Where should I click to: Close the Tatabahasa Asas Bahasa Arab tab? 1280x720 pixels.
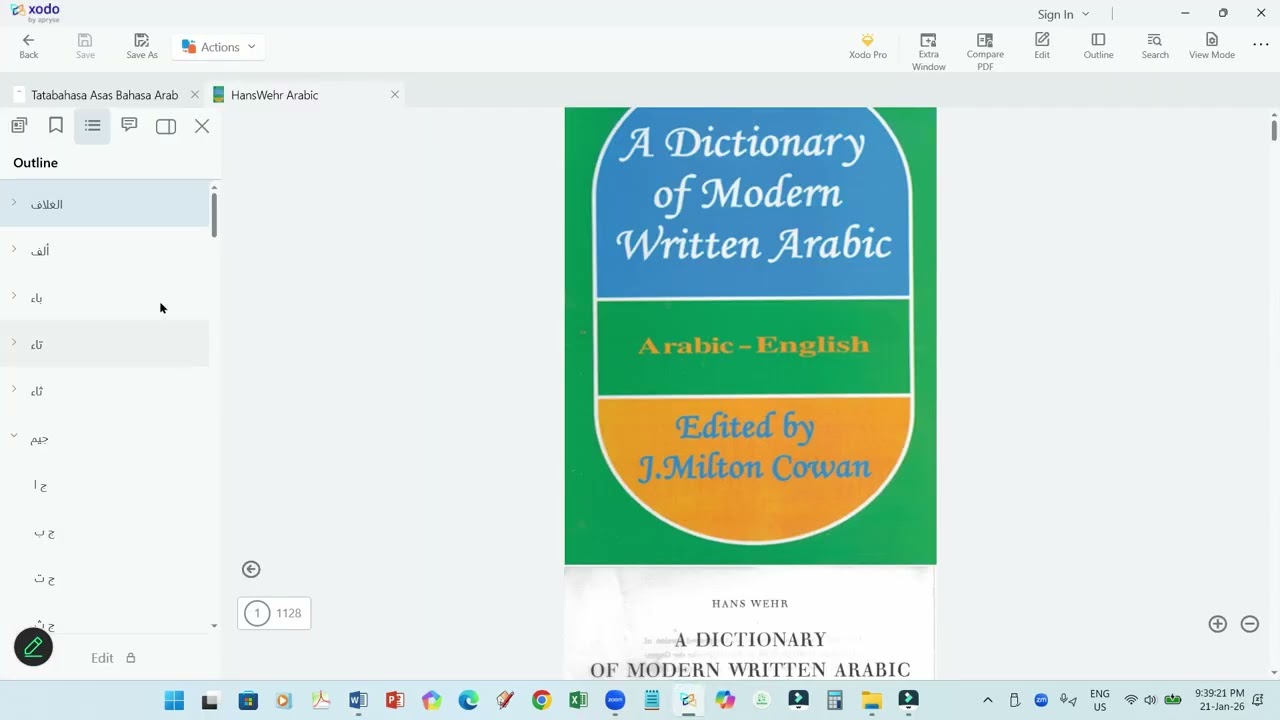(195, 95)
